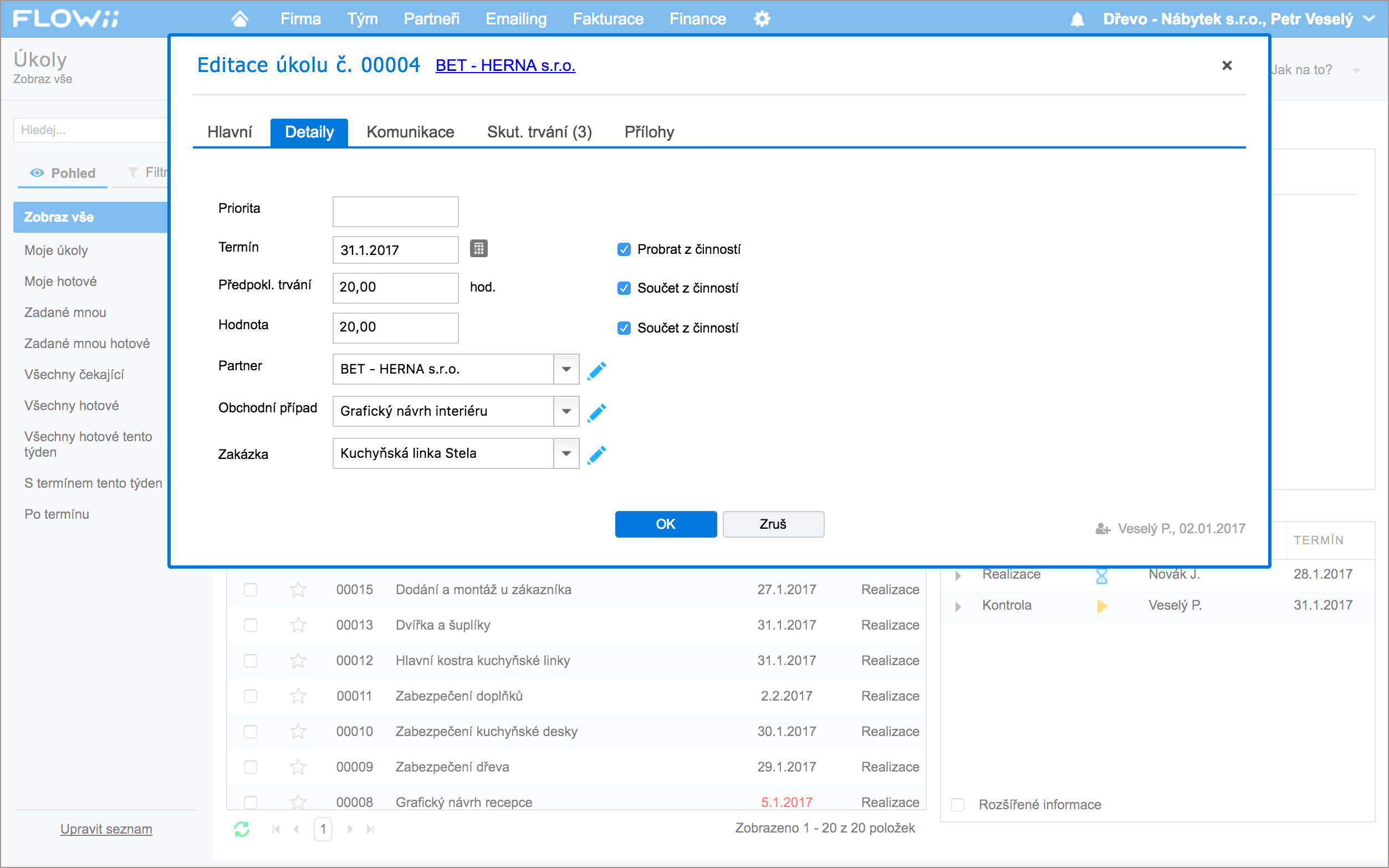Uncheck Součet z činností for Hodnota

pos(624,328)
